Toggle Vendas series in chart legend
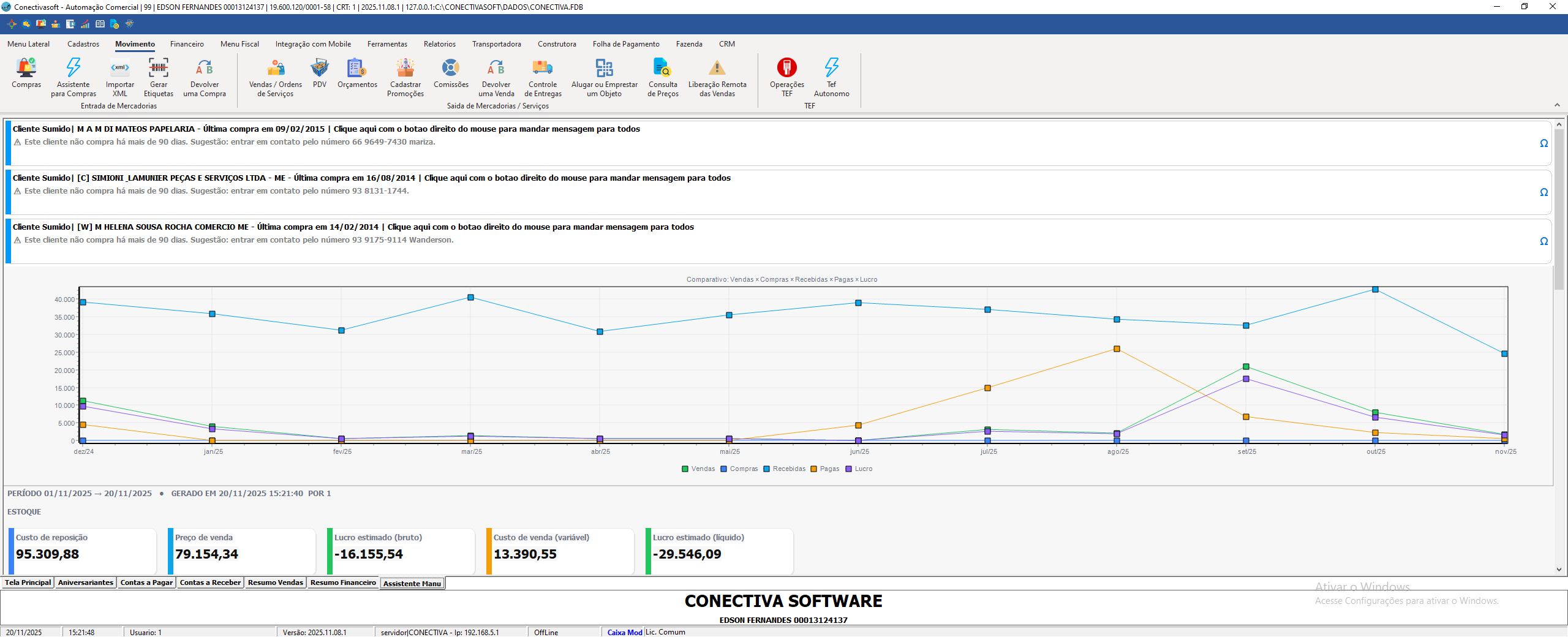The height and width of the screenshot is (637, 1568). (698, 469)
